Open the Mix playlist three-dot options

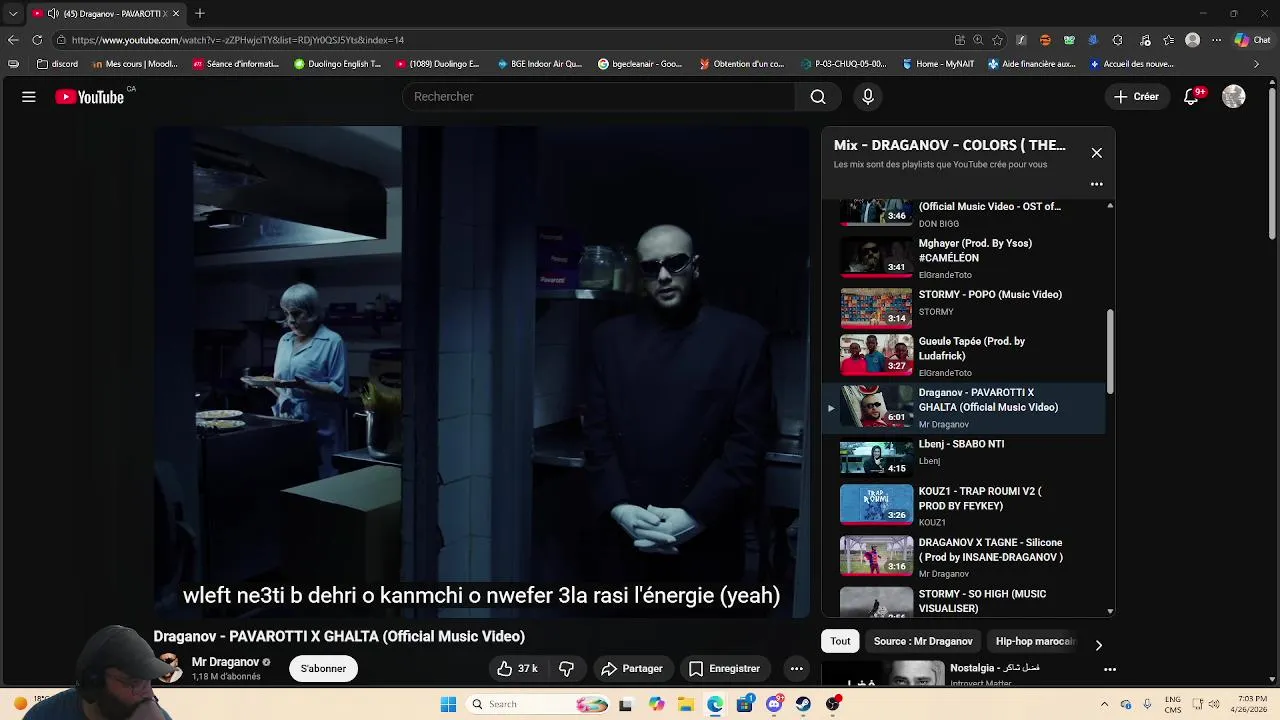[x=1097, y=184]
